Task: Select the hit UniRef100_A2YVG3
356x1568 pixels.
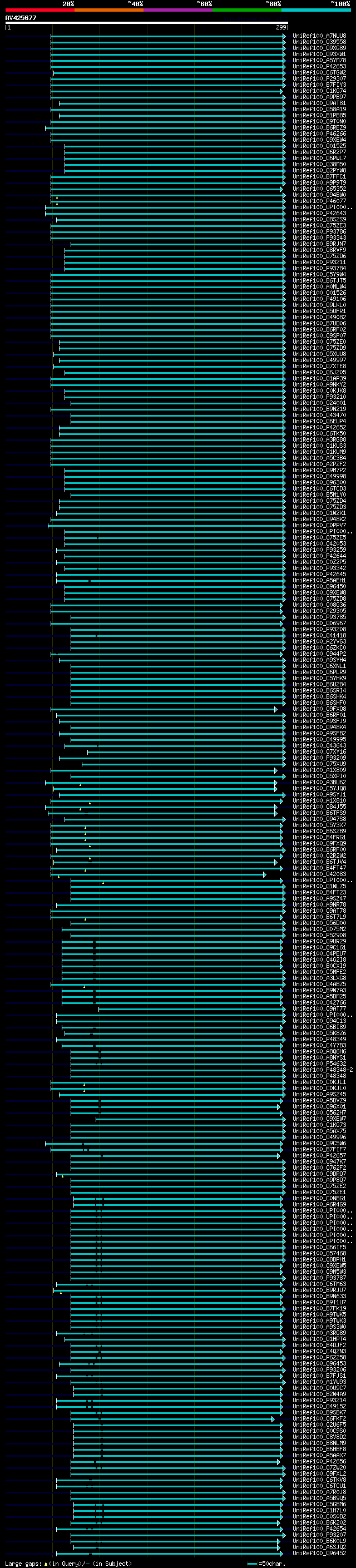Action: [319, 641]
